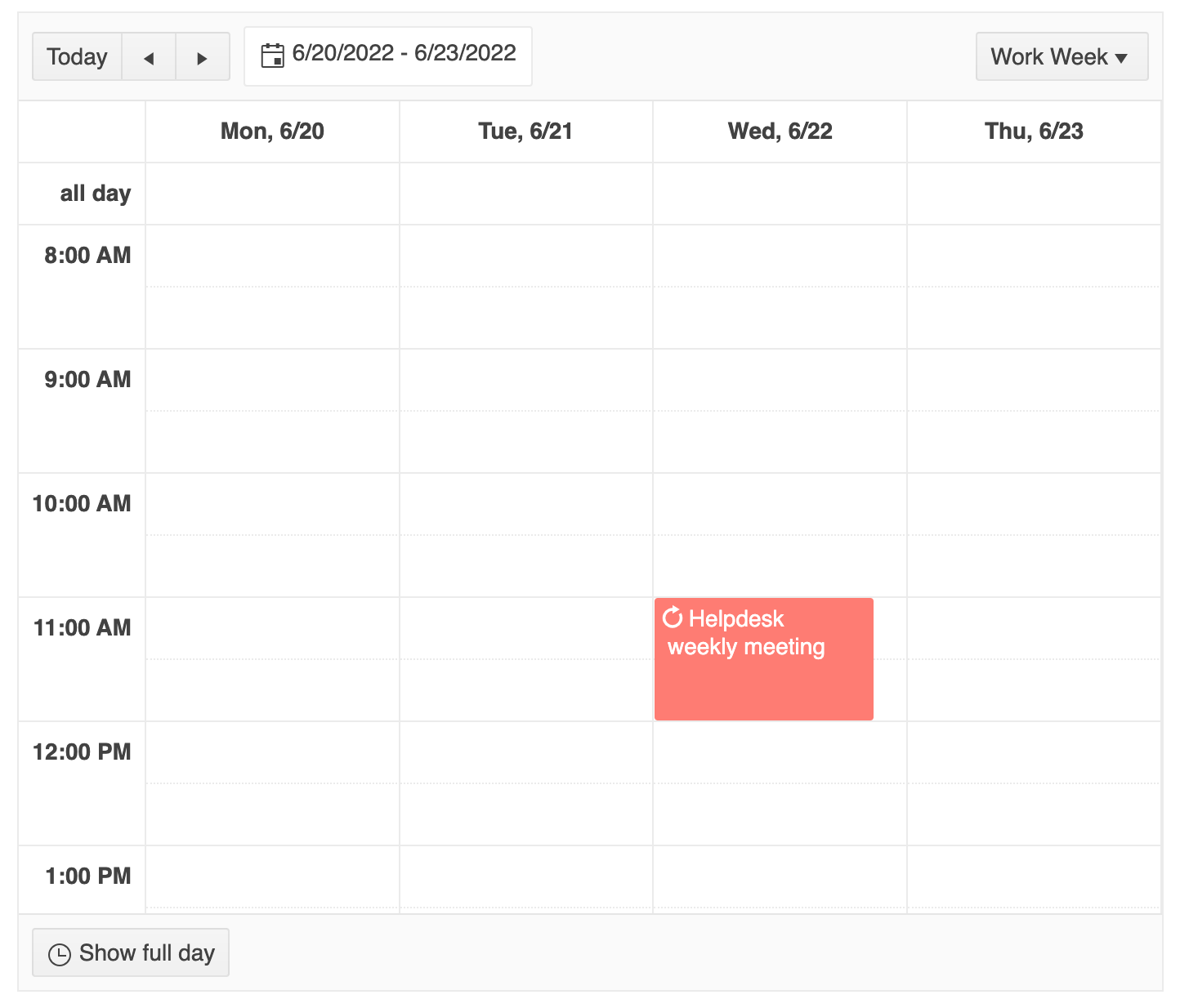Image resolution: width=1180 pixels, height=1008 pixels.
Task: Select the Thu, 6/23 column header
Action: coord(1034,132)
